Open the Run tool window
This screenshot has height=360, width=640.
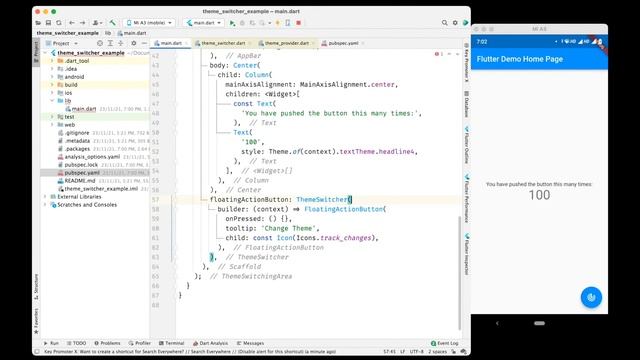coord(51,343)
